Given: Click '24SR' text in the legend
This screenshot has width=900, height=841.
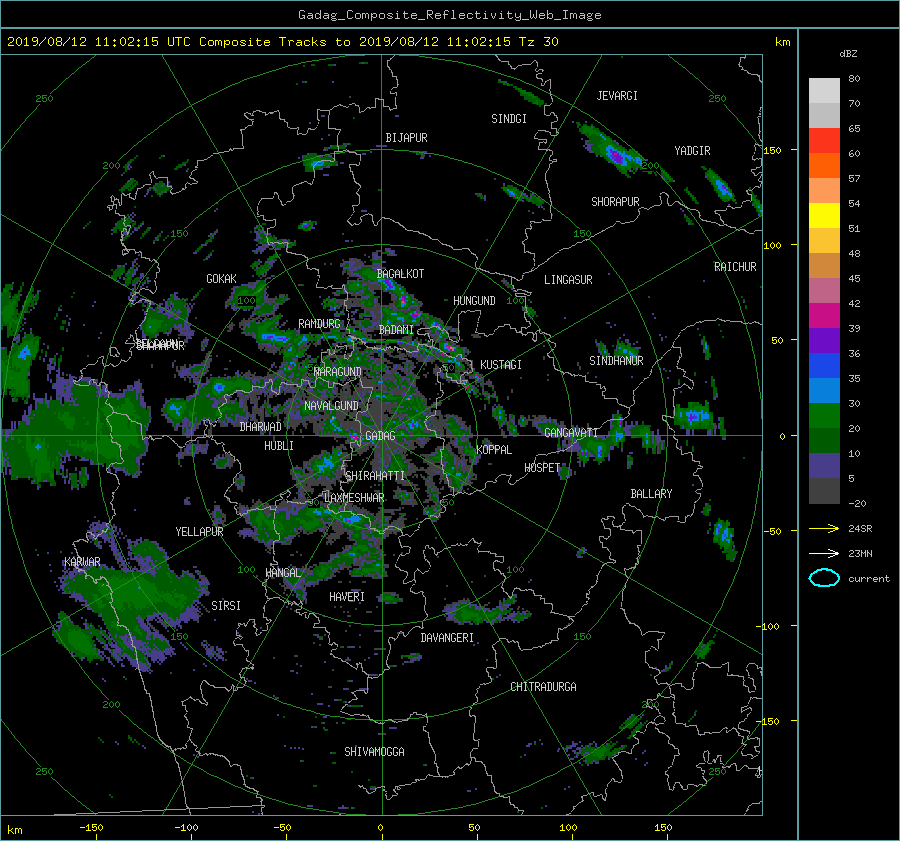Looking at the screenshot, I should pyautogui.click(x=860, y=529).
